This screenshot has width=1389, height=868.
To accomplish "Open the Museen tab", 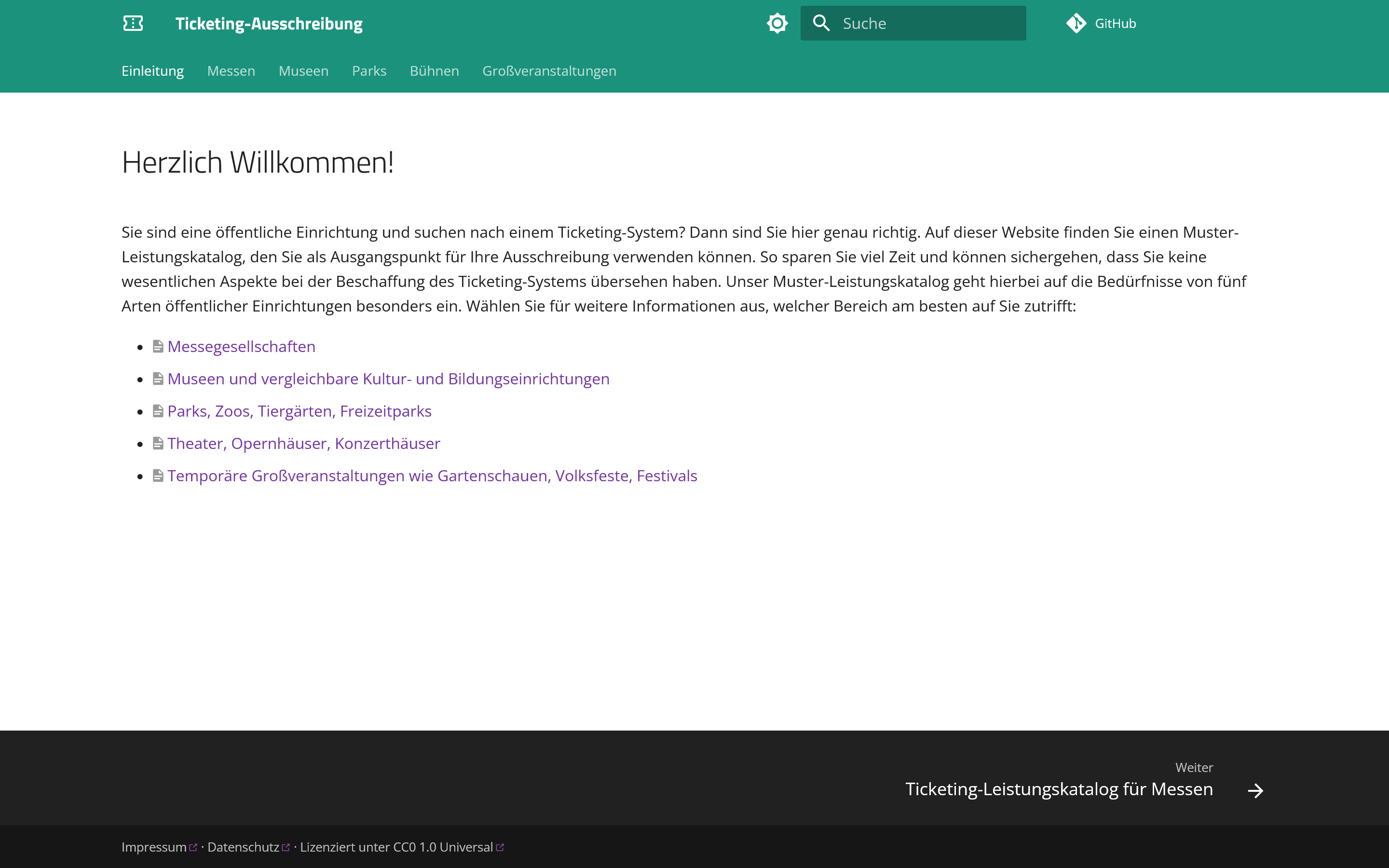I will (304, 71).
